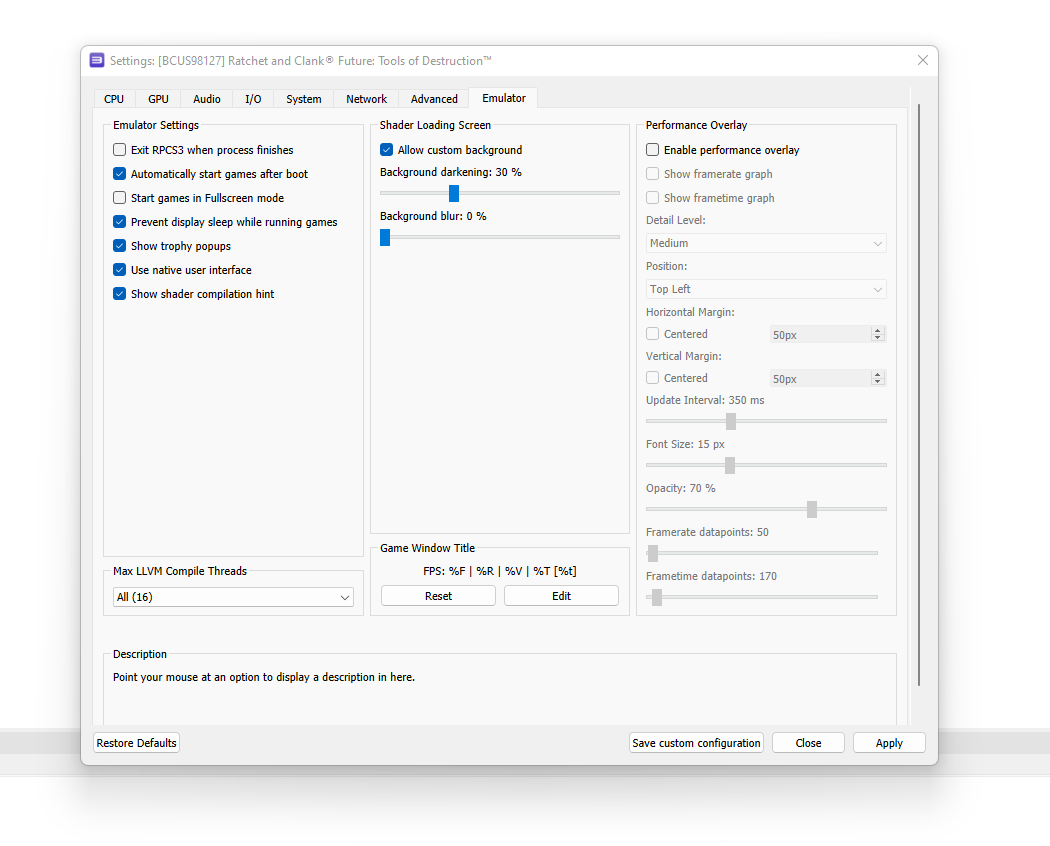Click Save custom configuration
The width and height of the screenshot is (1050, 846).
(x=696, y=742)
